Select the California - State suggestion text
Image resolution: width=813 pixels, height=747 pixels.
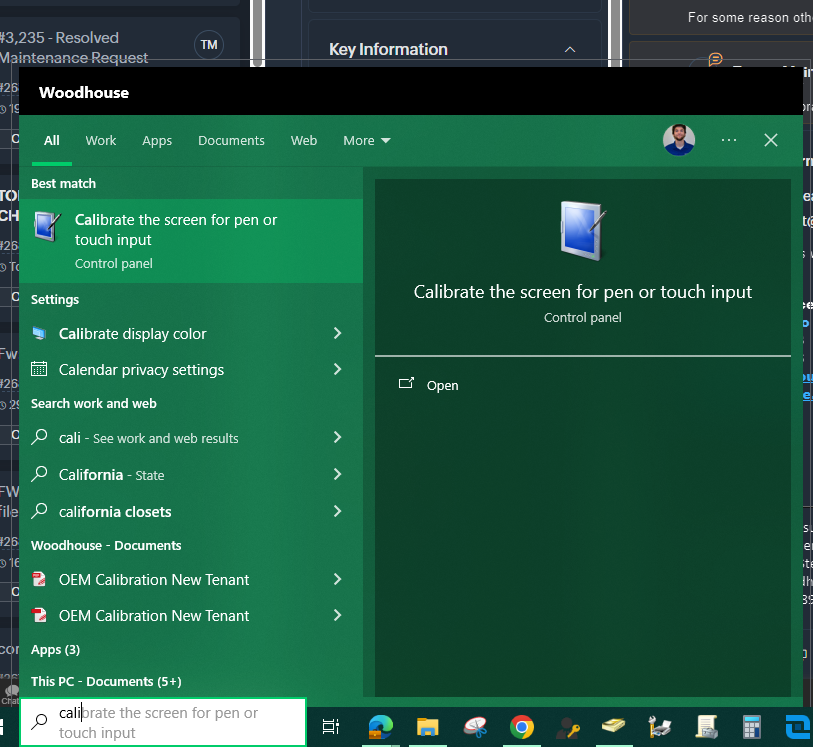111,475
